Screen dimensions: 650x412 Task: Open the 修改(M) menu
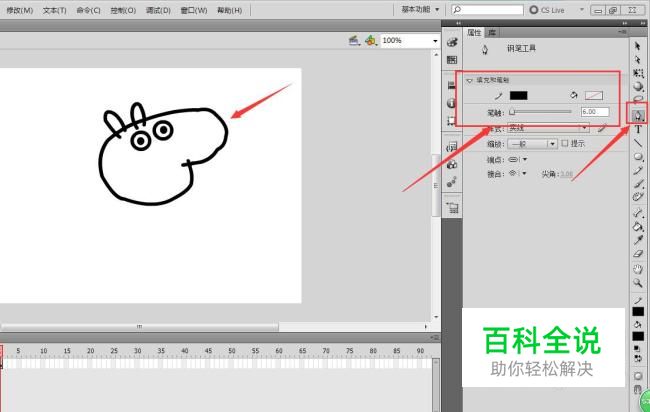[19, 10]
